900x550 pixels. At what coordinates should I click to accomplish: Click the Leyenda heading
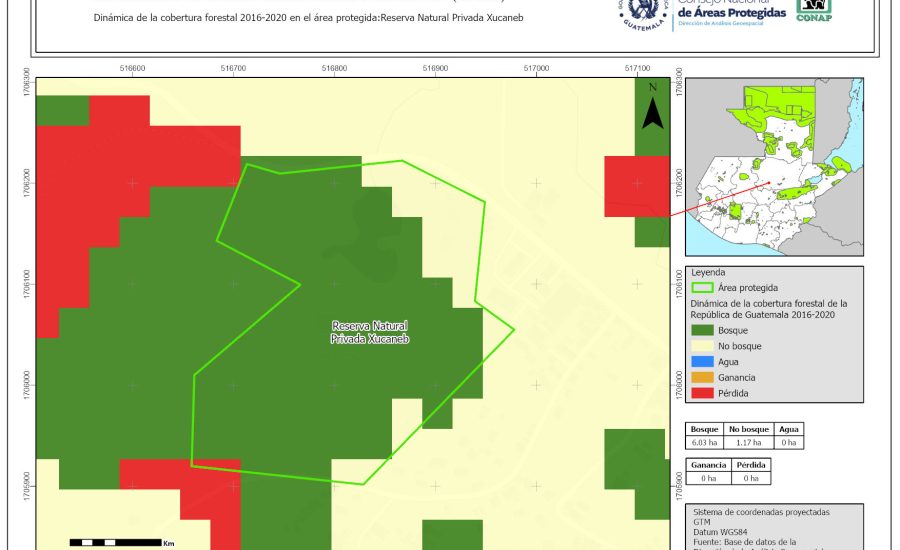point(707,272)
